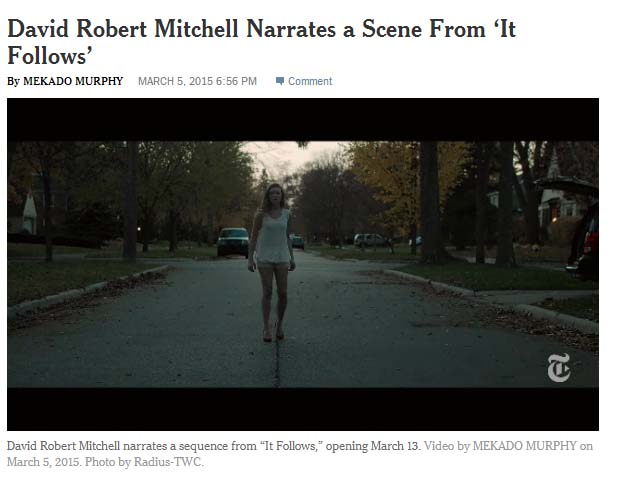Click the Radius-TWC photo credit

point(168,462)
